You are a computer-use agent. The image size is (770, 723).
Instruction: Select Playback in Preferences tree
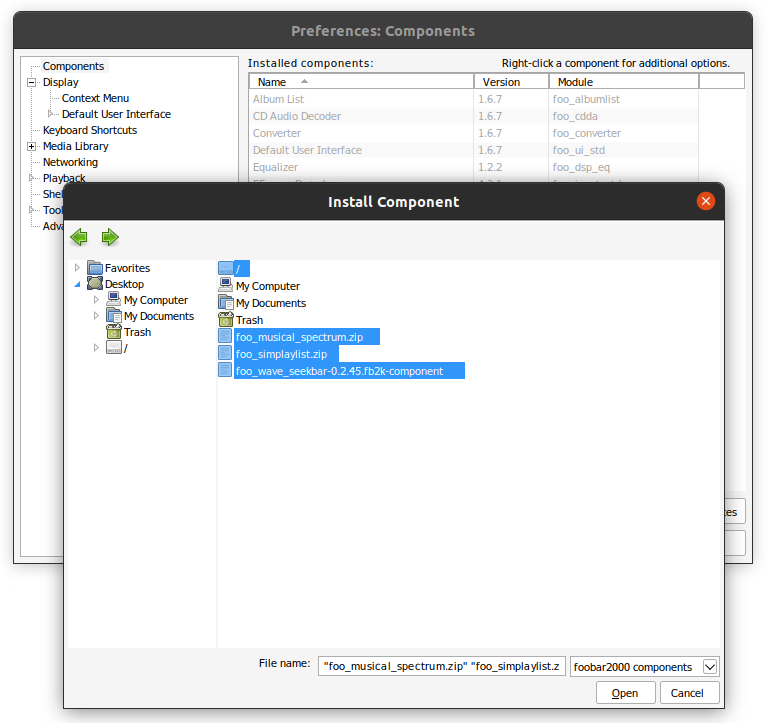[x=64, y=177]
